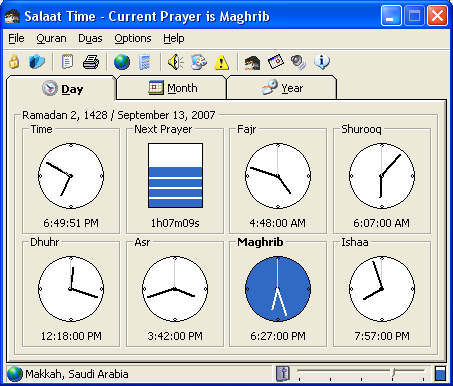Click the yellow warning triangle icon
The image size is (453, 386).
222,62
